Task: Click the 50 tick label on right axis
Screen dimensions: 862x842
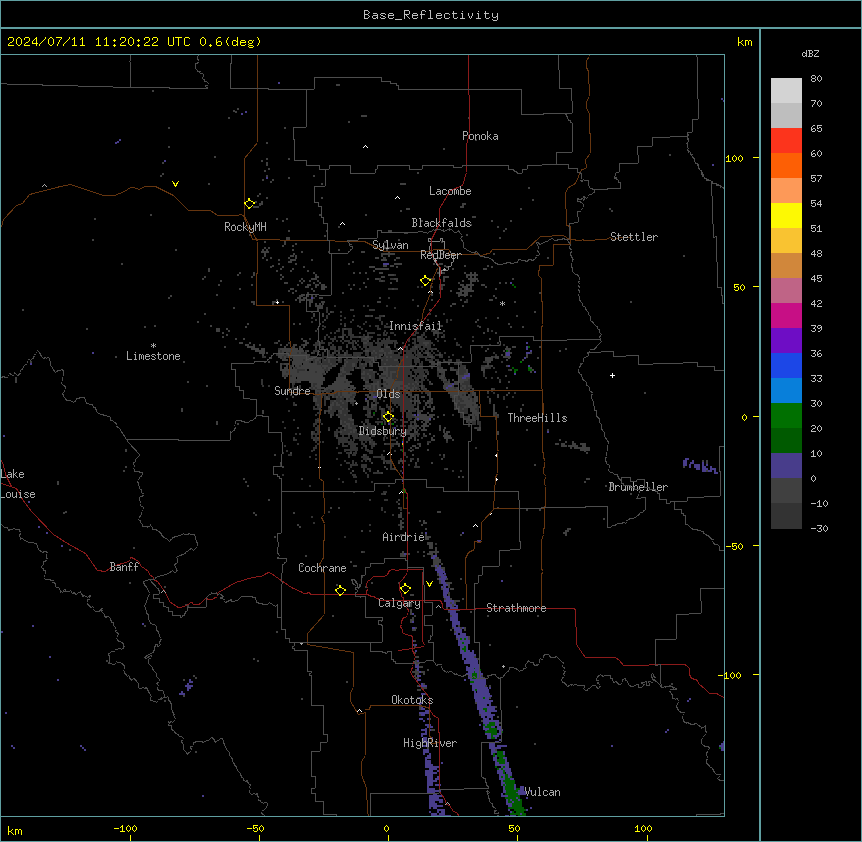Action: click(x=739, y=287)
